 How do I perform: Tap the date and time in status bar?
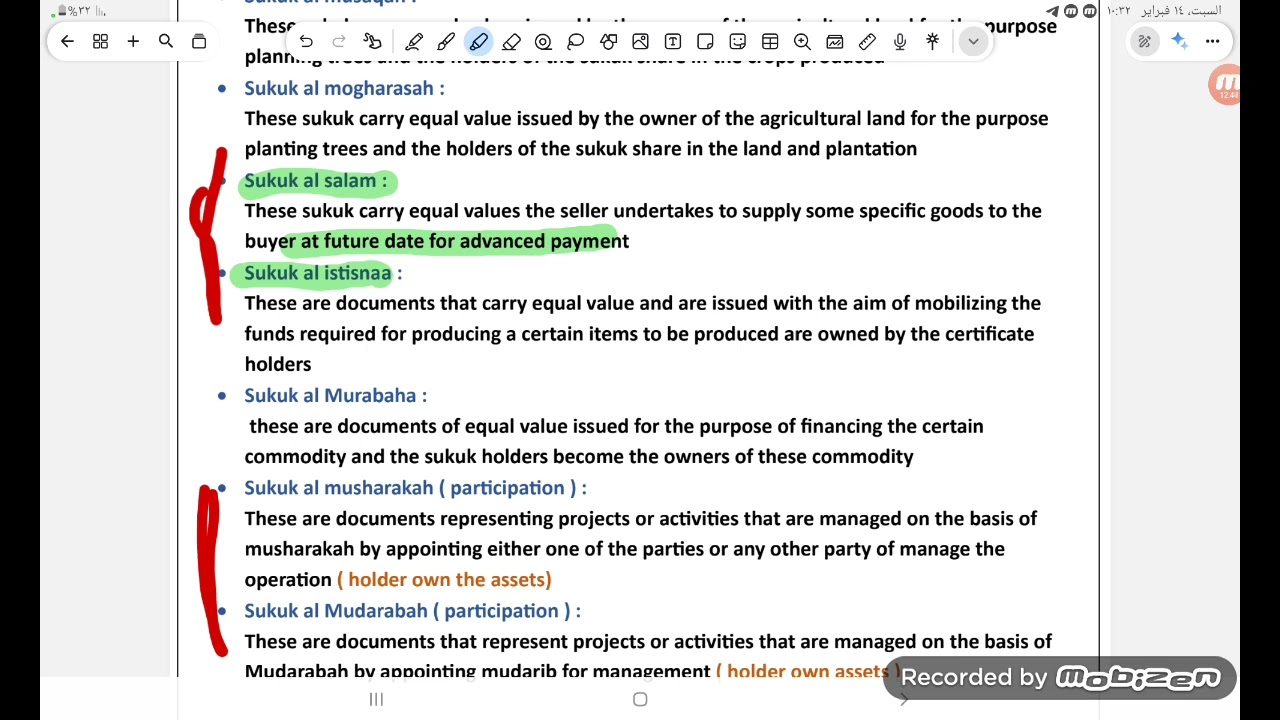click(x=1164, y=11)
